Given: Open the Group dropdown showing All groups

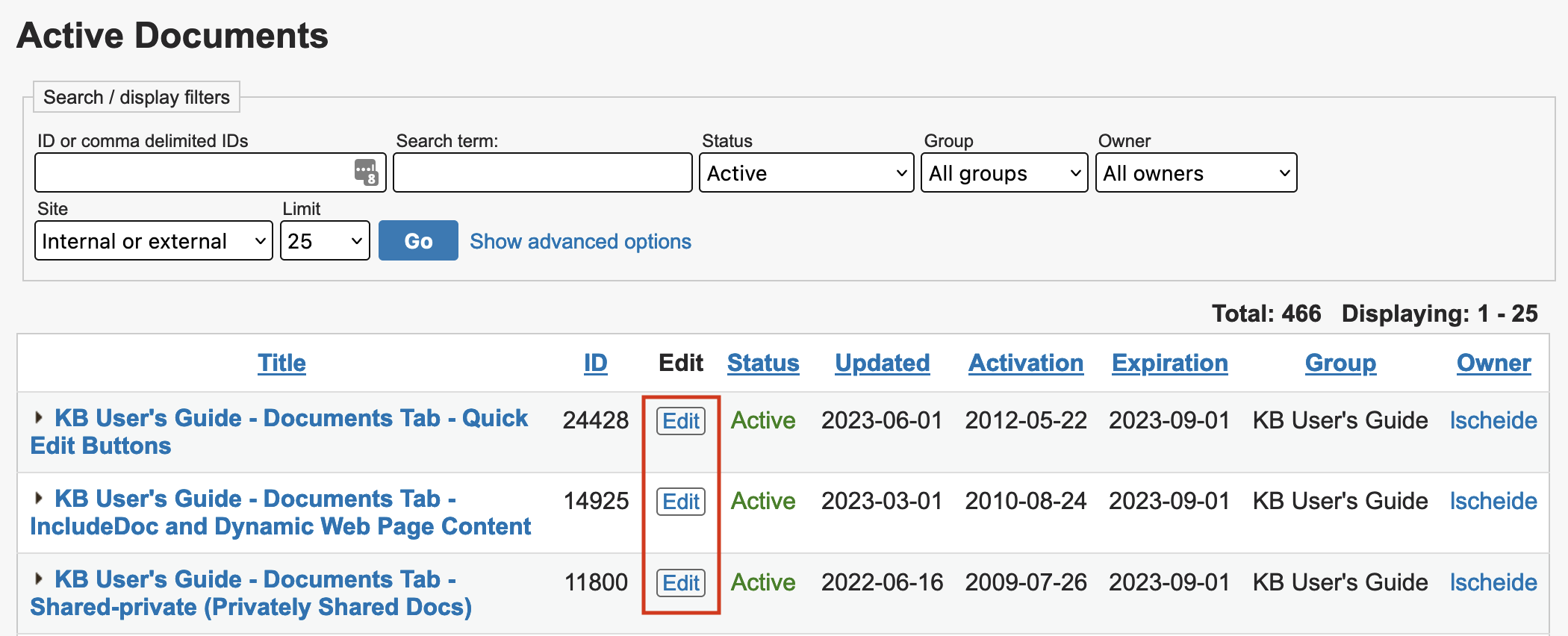Looking at the screenshot, I should coord(1004,172).
